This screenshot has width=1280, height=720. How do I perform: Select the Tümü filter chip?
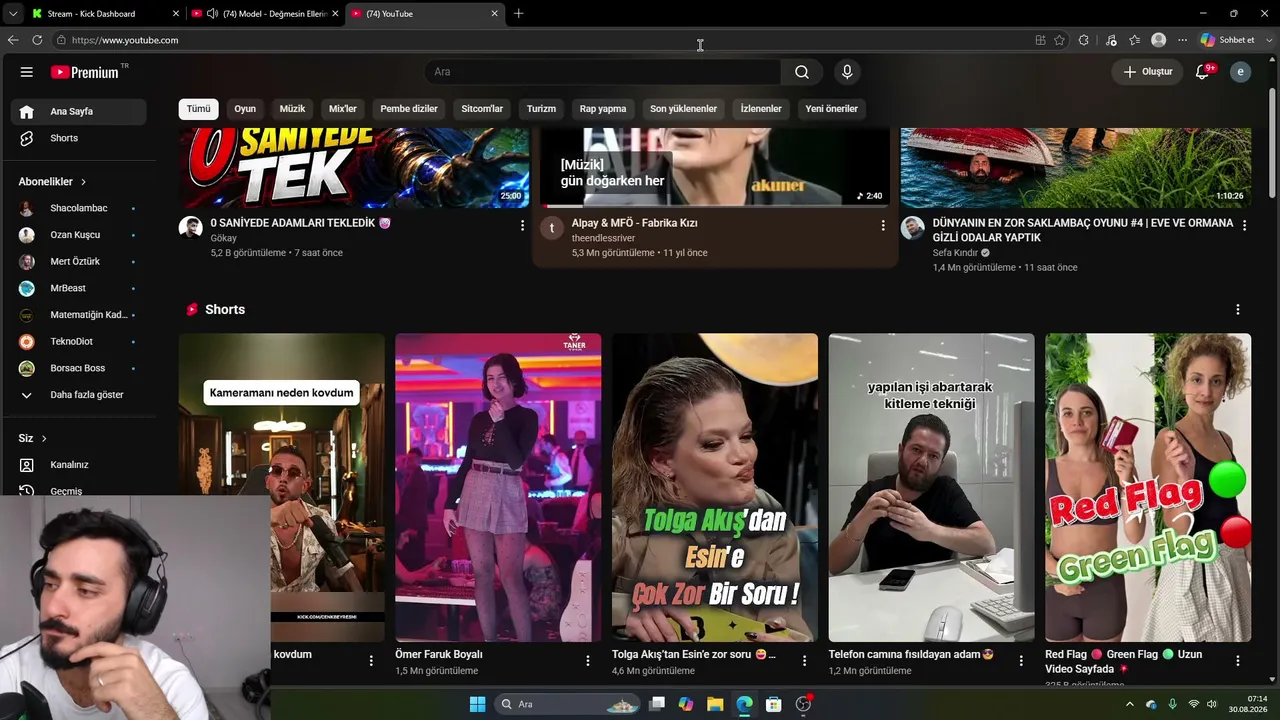(x=199, y=109)
